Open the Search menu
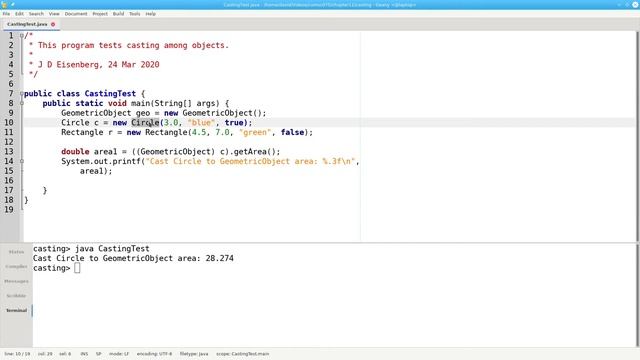 [x=36, y=13]
